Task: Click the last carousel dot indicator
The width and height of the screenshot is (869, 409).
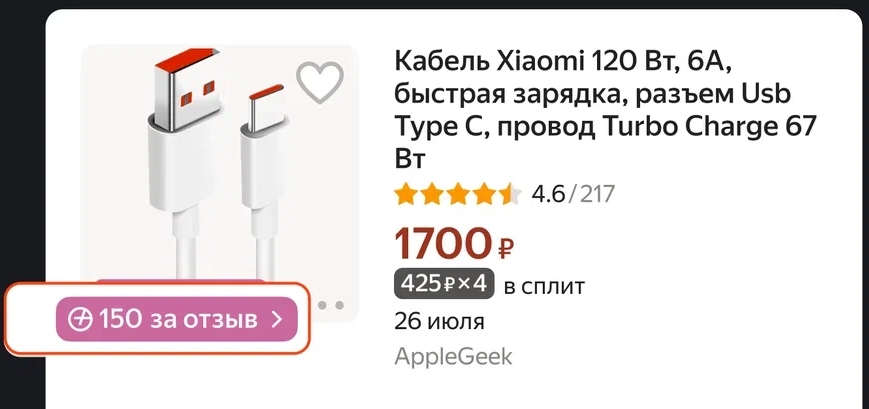Action: pyautogui.click(x=340, y=305)
